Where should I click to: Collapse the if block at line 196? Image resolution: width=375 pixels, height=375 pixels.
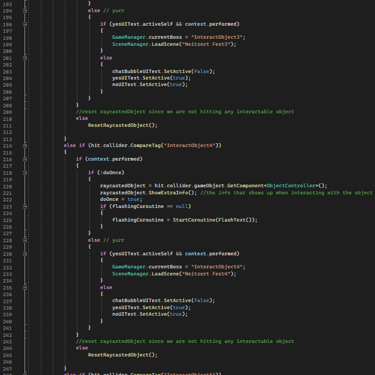[x=25, y=24]
